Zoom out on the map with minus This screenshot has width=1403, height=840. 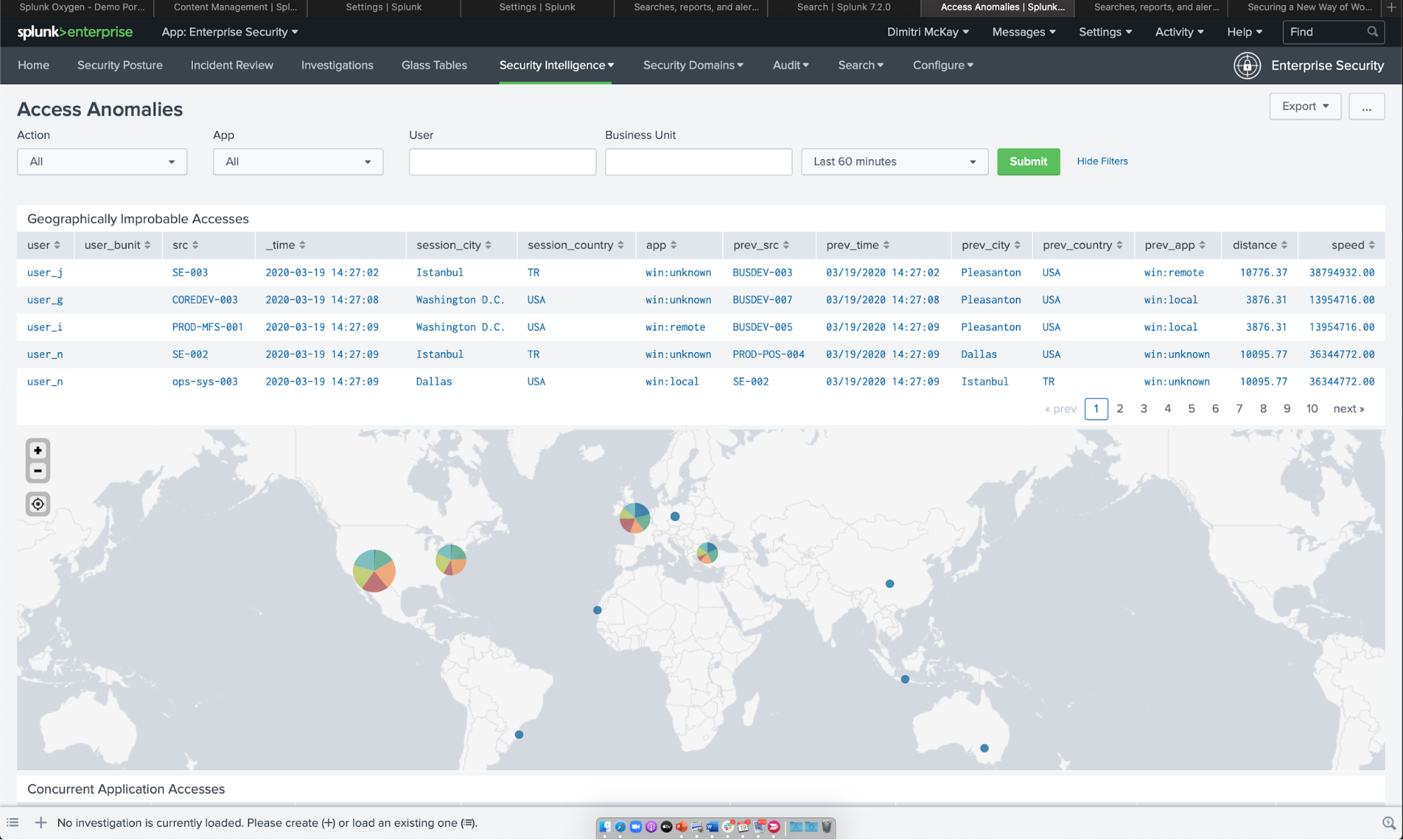38,471
